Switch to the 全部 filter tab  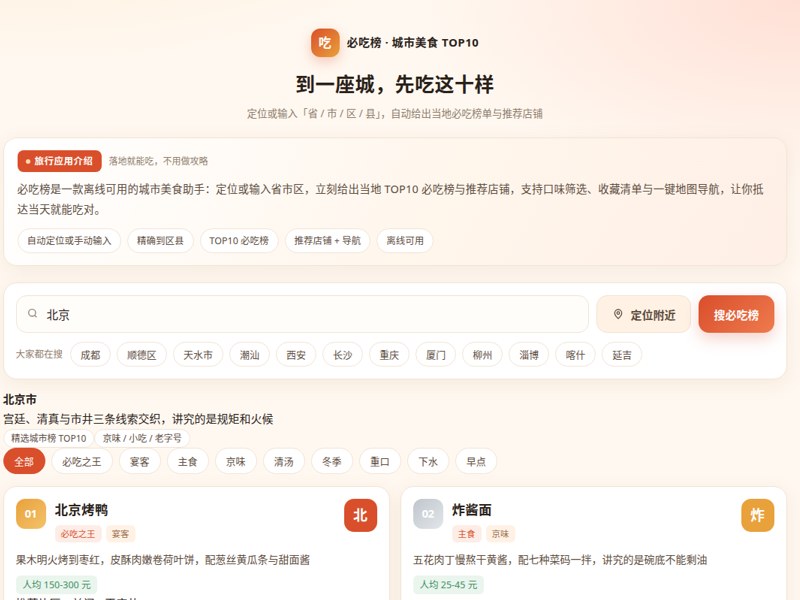[24, 462]
